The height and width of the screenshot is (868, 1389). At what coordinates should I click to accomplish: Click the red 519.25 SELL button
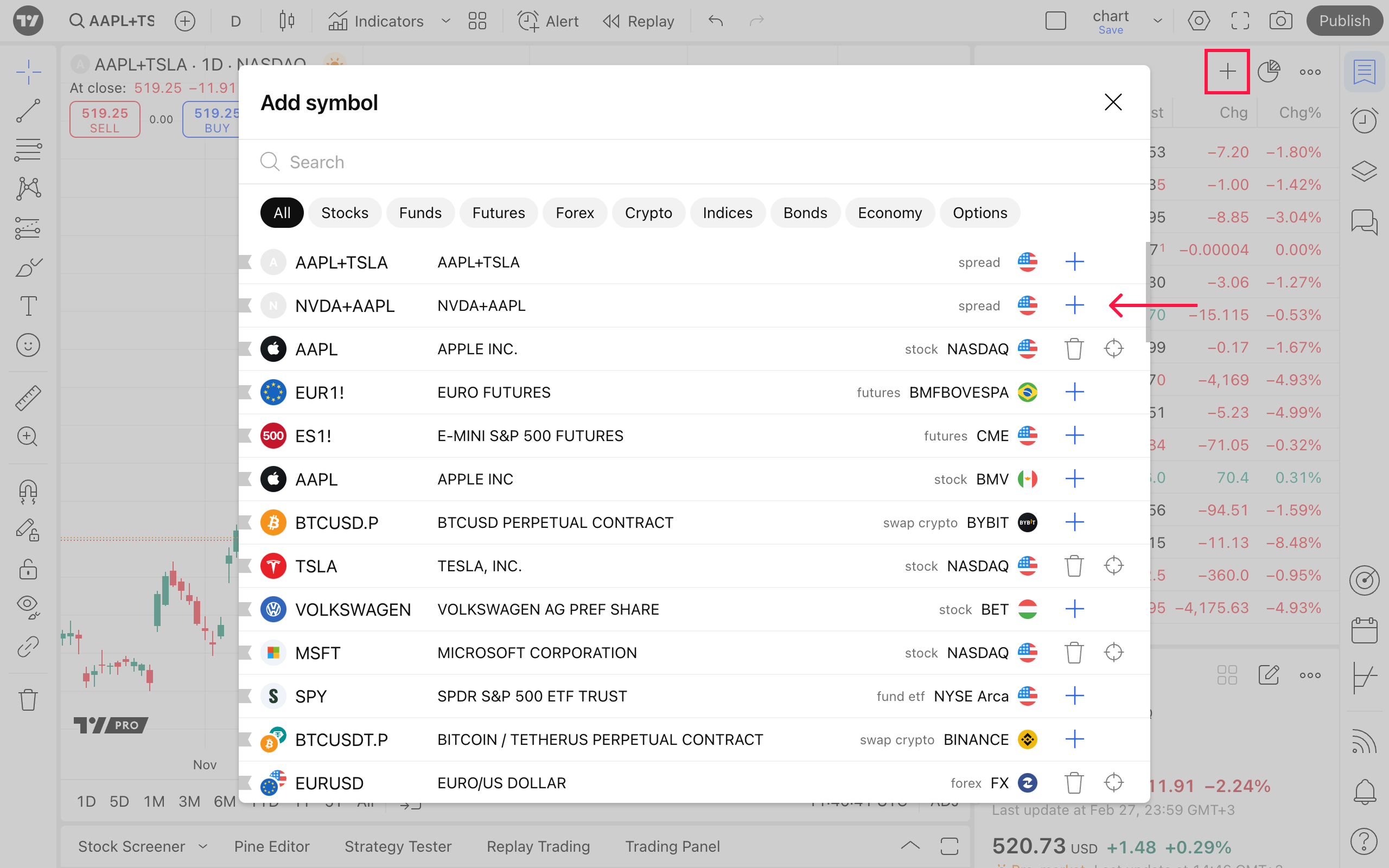[x=105, y=119]
